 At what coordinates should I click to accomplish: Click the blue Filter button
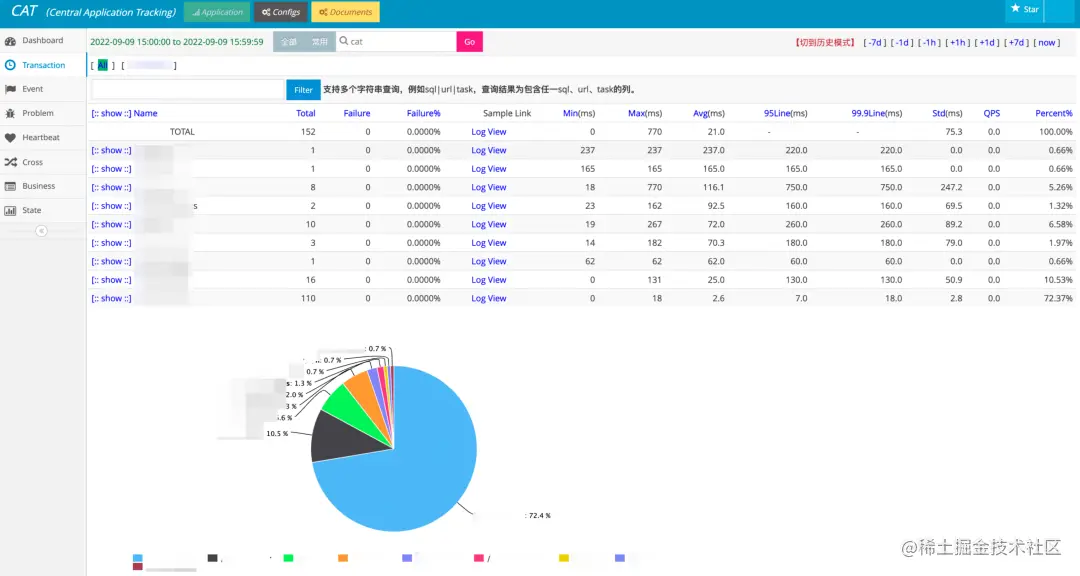[303, 90]
